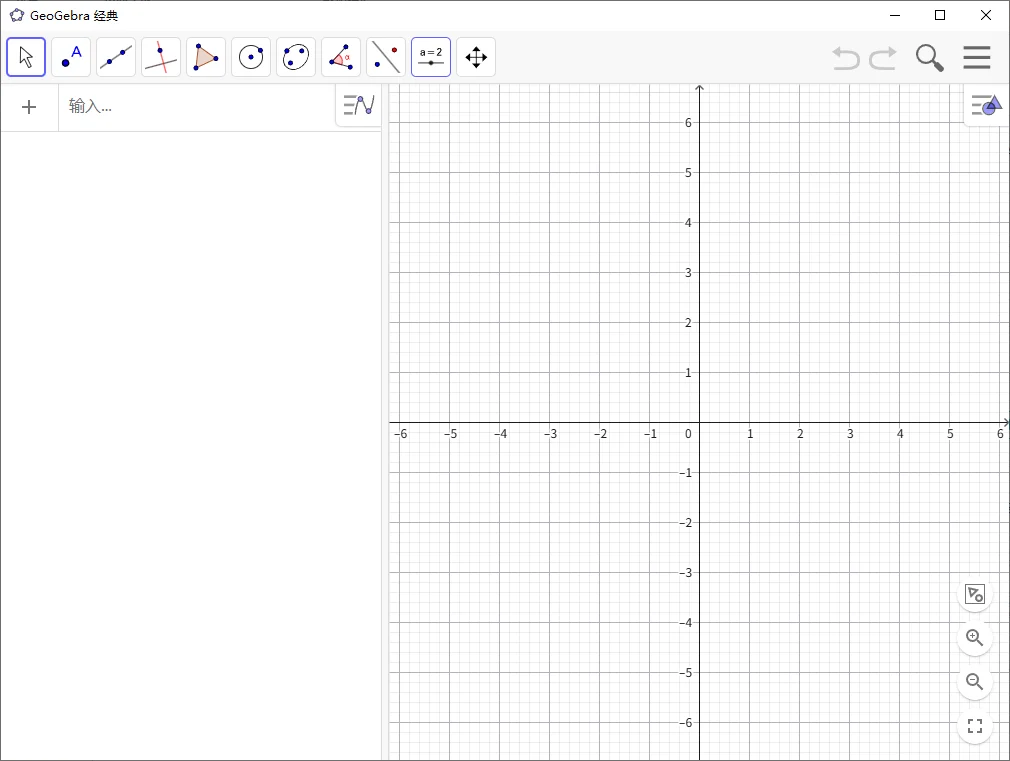The height and width of the screenshot is (761, 1010).
Task: Minimize the GeoGebra window
Action: coord(895,15)
